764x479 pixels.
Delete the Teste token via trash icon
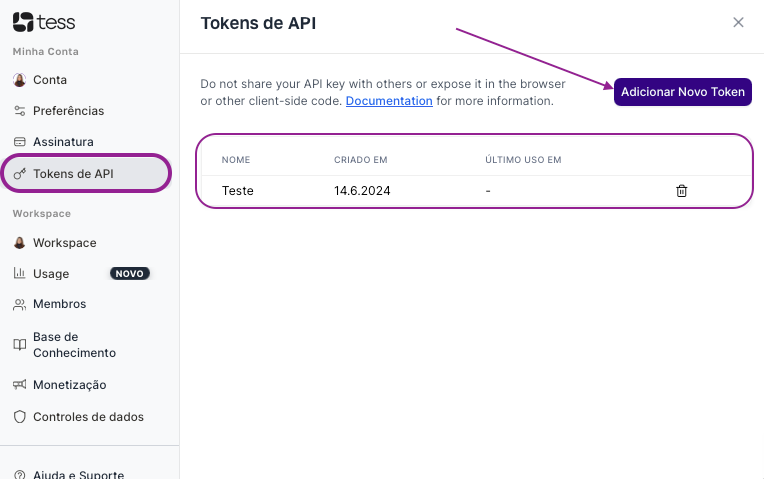(x=682, y=190)
